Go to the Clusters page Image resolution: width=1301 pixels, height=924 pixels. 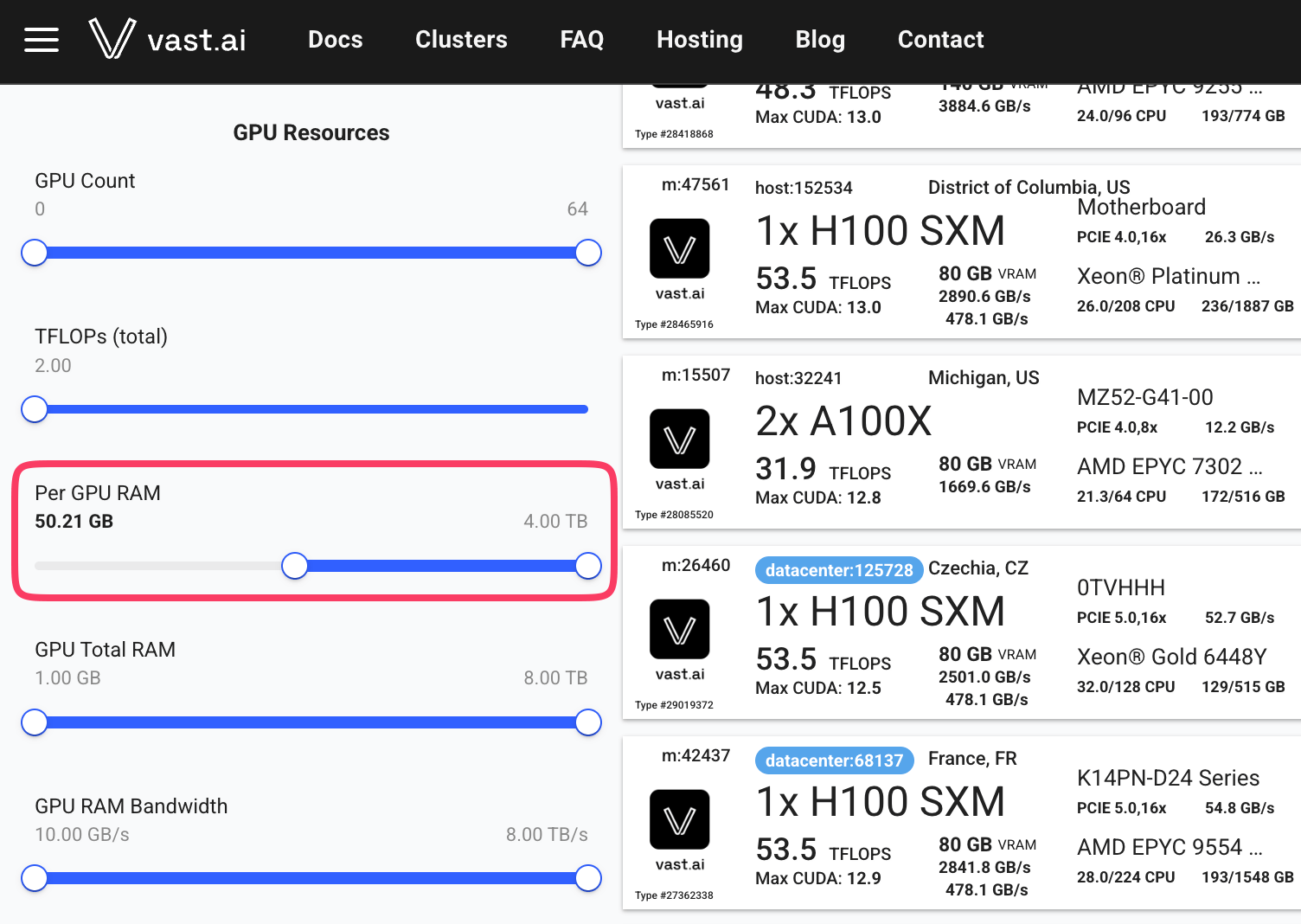point(461,40)
